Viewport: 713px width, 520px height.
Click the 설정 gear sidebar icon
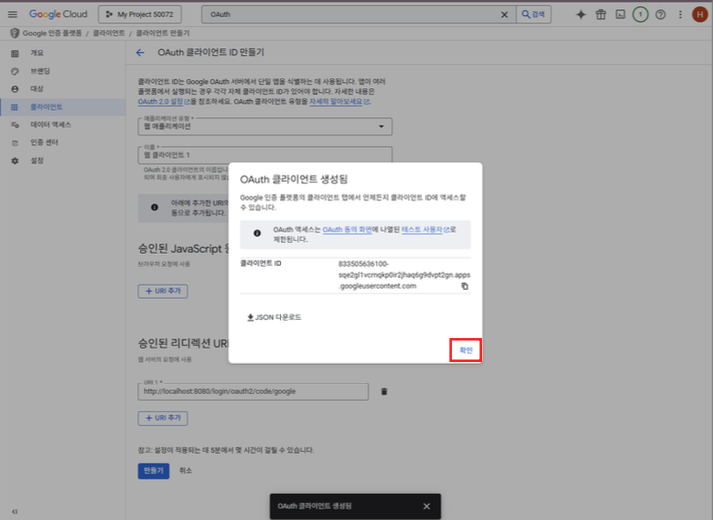click(15, 161)
